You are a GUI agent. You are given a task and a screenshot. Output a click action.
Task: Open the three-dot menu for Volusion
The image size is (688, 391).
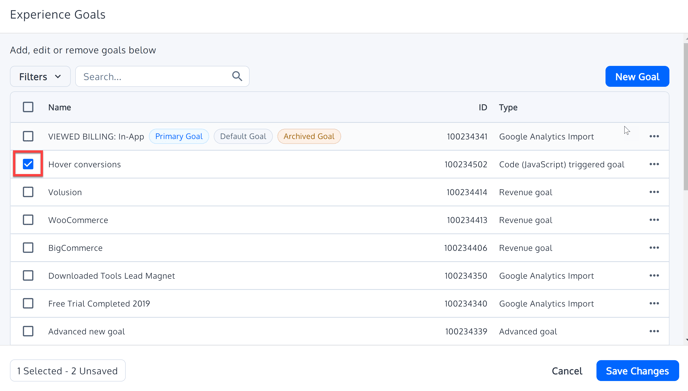(x=654, y=192)
